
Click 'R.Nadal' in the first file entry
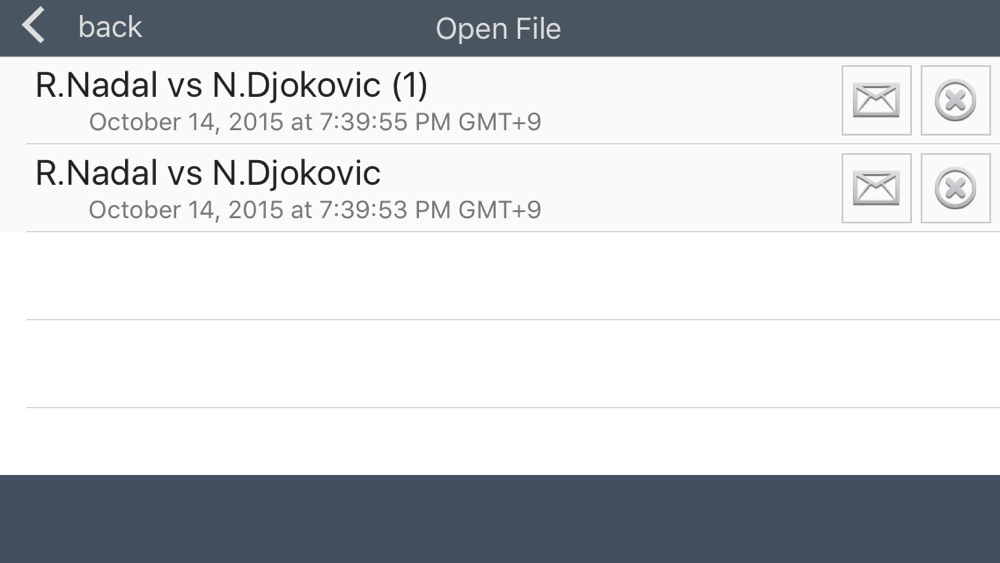[96, 85]
